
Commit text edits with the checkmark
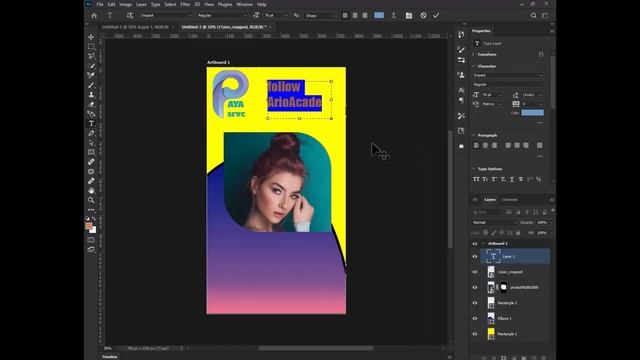pyautogui.click(x=436, y=16)
